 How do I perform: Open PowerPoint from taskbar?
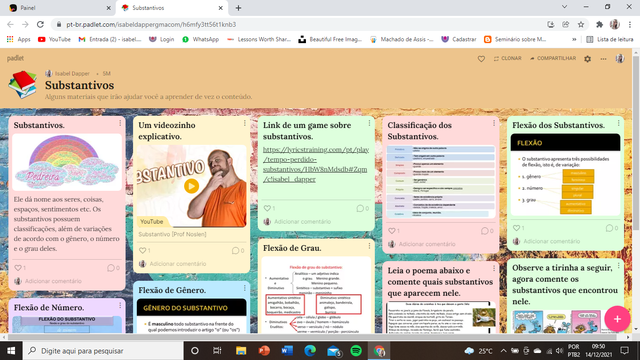tap(264, 351)
